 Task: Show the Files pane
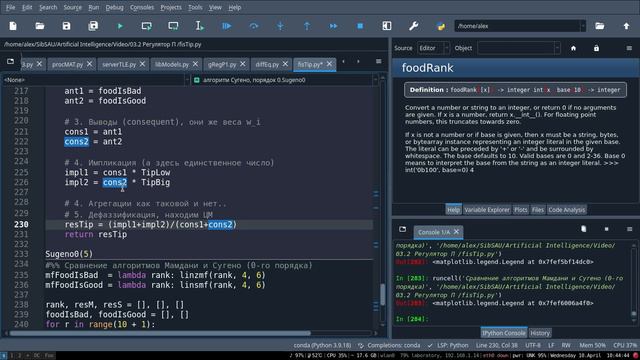(538, 210)
